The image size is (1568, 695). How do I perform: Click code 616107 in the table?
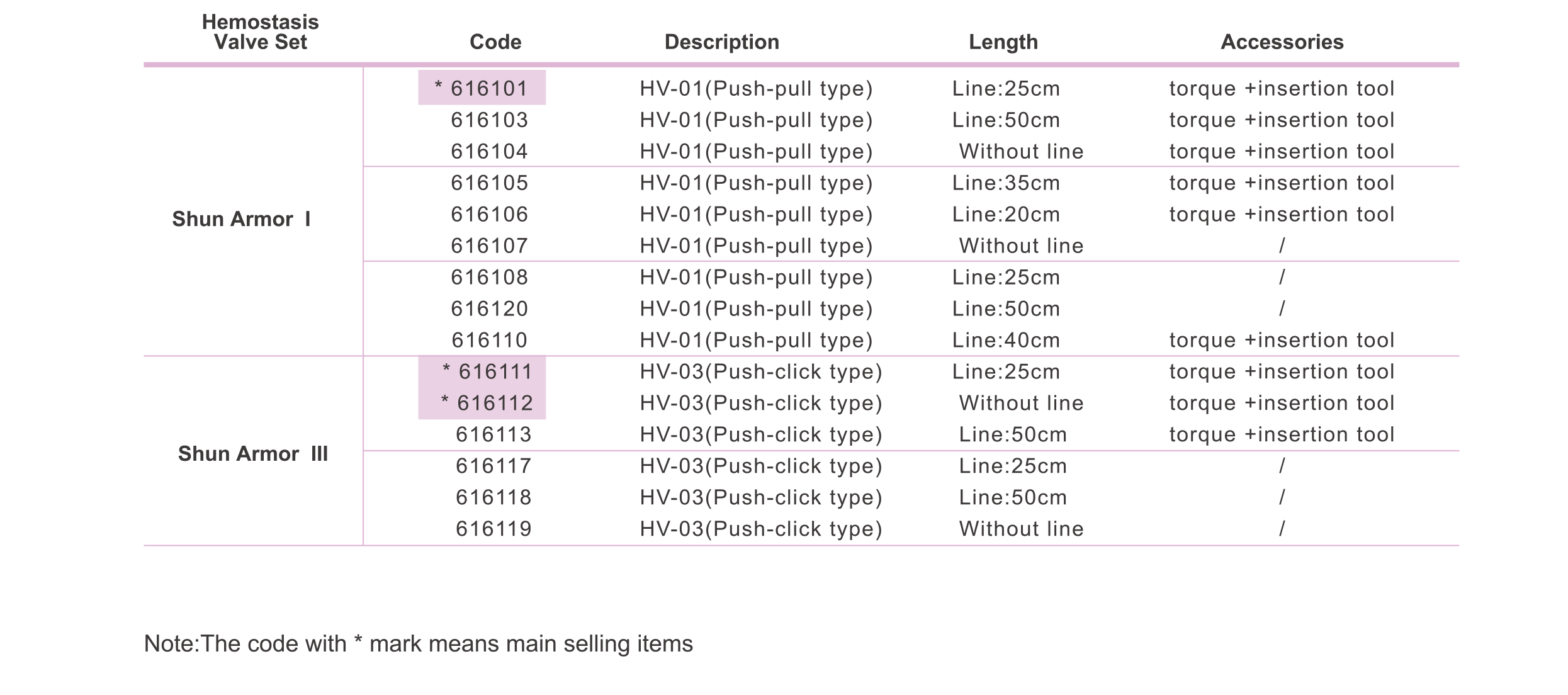(489, 246)
